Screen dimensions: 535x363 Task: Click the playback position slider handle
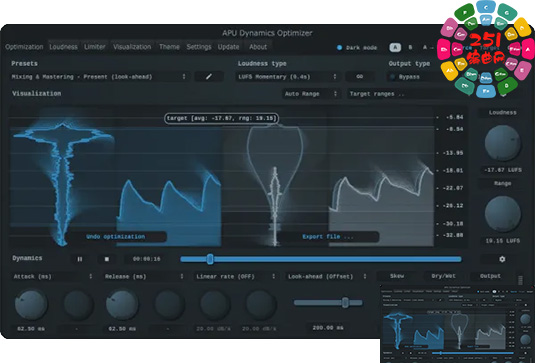(x=210, y=259)
